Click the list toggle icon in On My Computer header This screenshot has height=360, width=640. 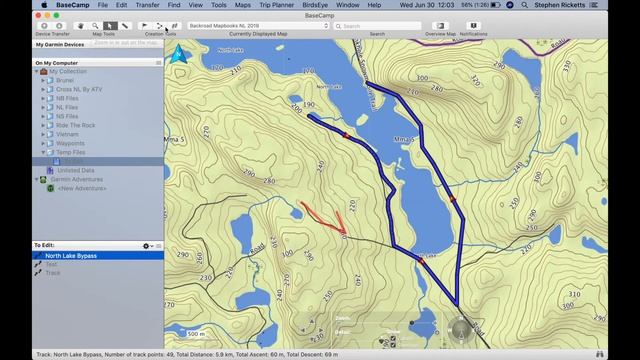click(x=158, y=63)
